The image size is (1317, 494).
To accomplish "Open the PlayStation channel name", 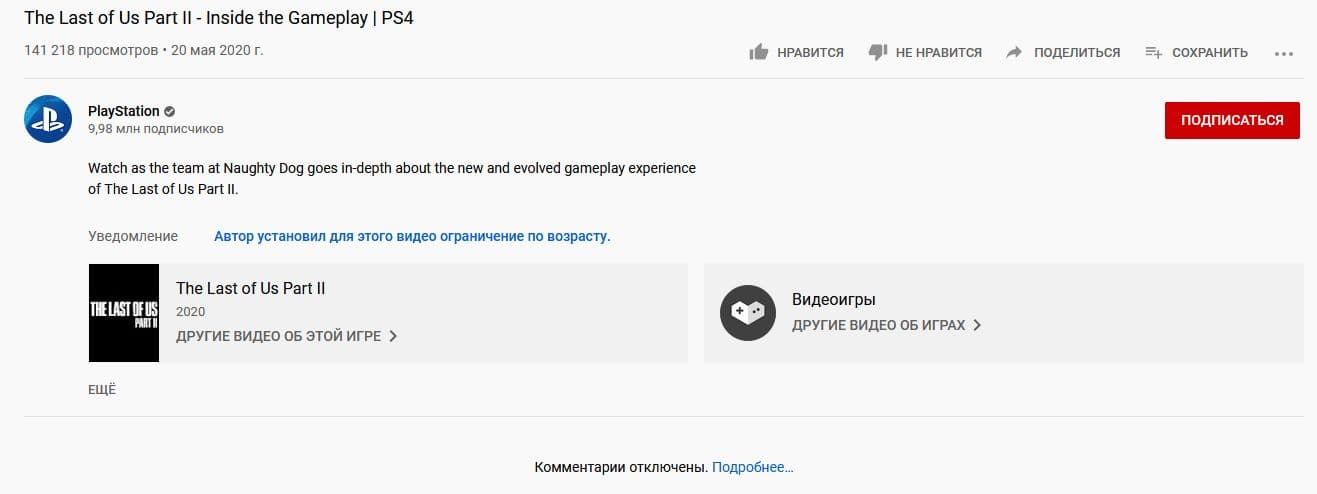I will click(123, 111).
